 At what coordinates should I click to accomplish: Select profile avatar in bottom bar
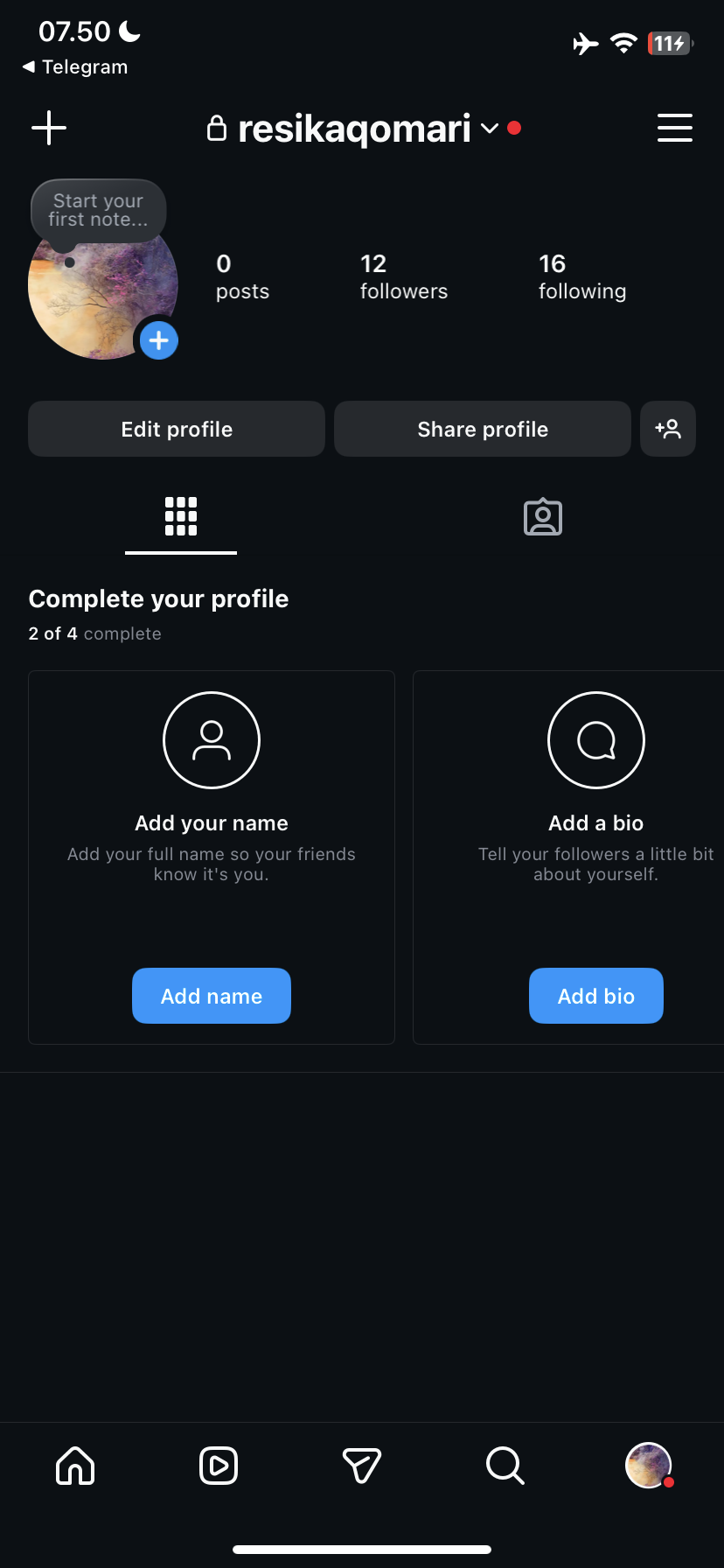coord(649,1465)
